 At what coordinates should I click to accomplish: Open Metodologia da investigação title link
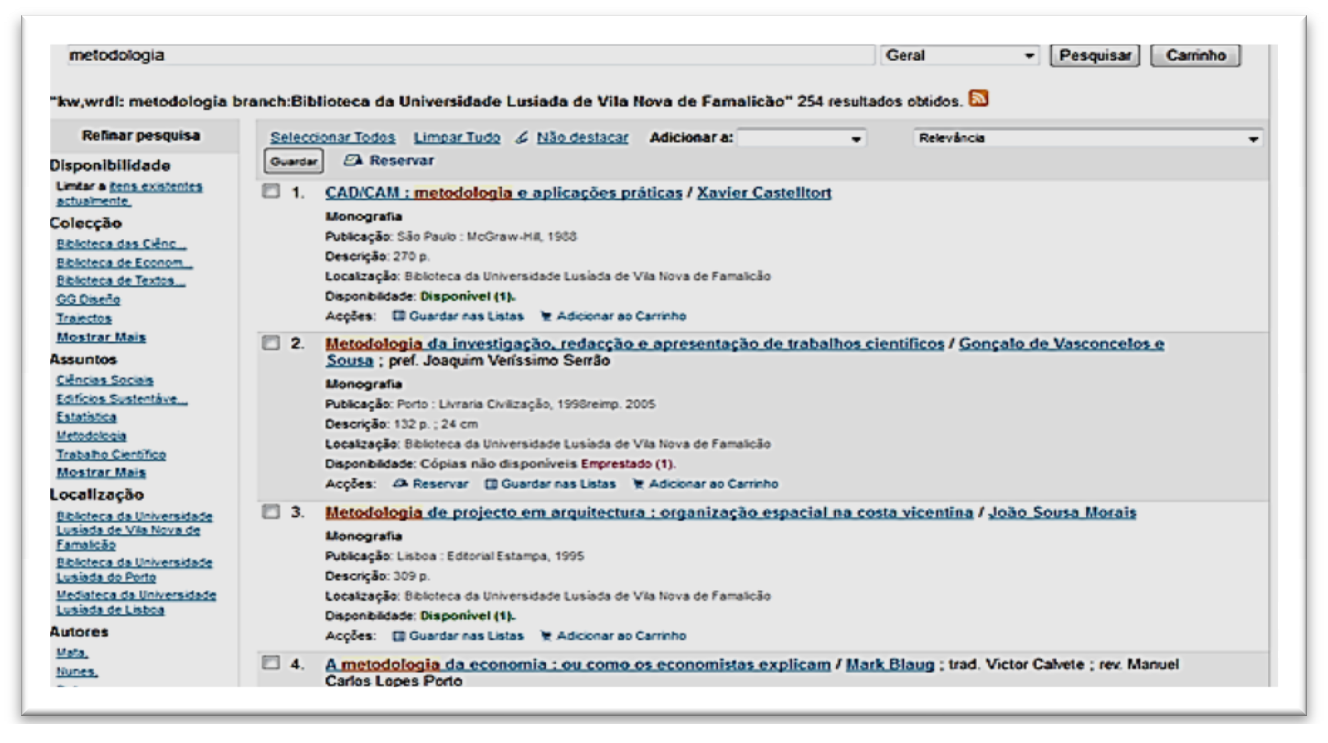click(x=635, y=345)
